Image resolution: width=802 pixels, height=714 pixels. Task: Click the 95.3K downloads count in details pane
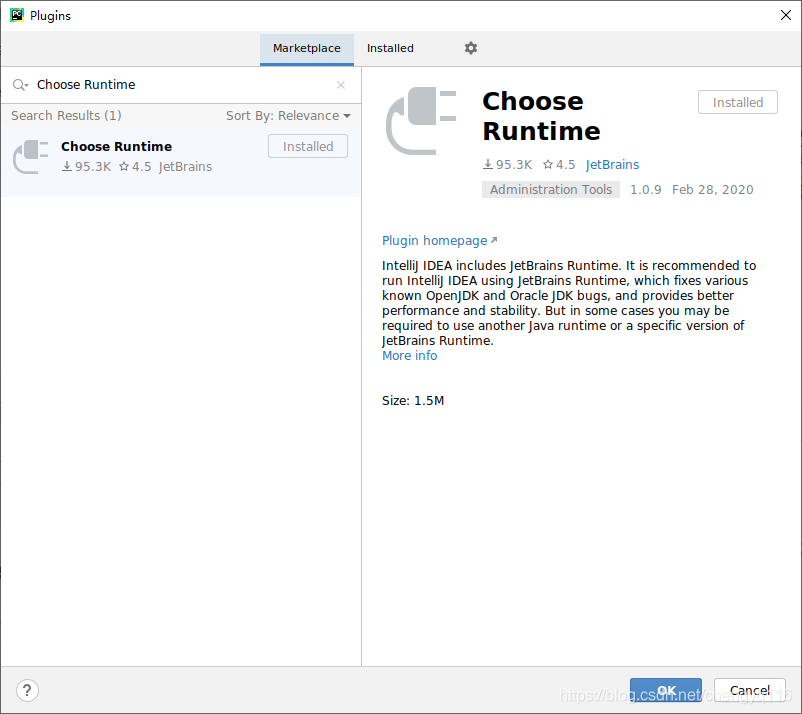point(507,165)
